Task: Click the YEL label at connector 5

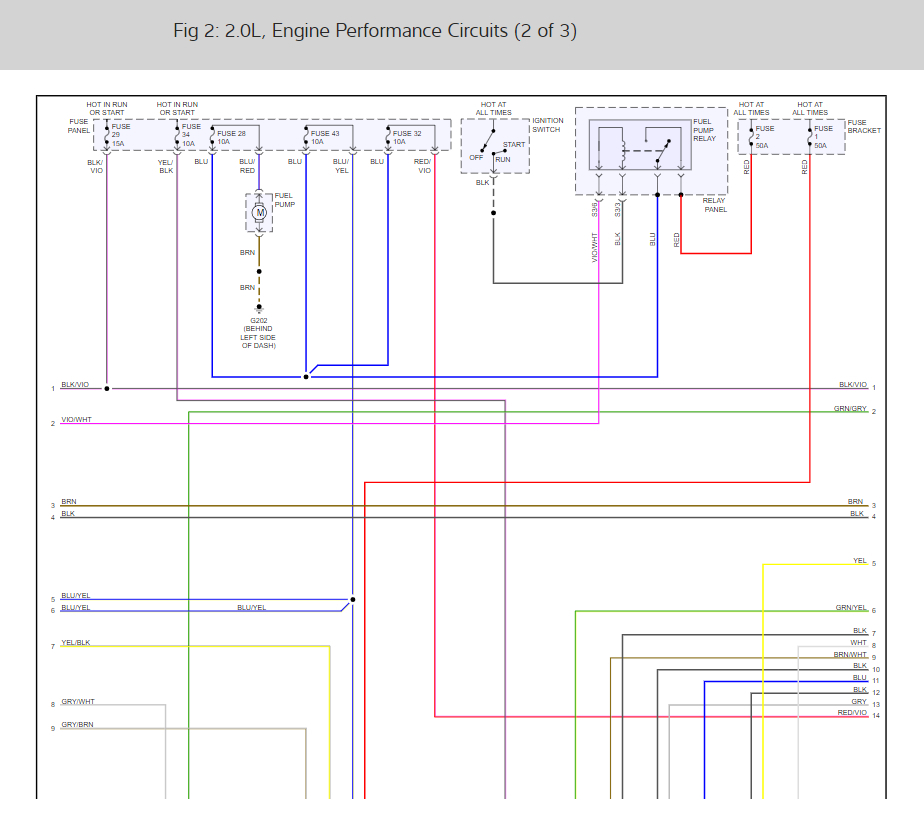Action: [860, 560]
